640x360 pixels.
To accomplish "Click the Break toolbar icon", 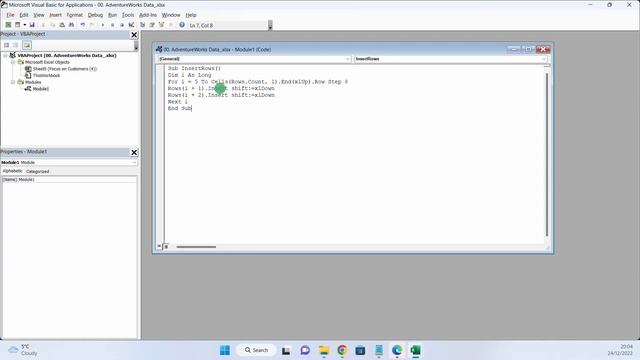I will pyautogui.click(x=112, y=25).
